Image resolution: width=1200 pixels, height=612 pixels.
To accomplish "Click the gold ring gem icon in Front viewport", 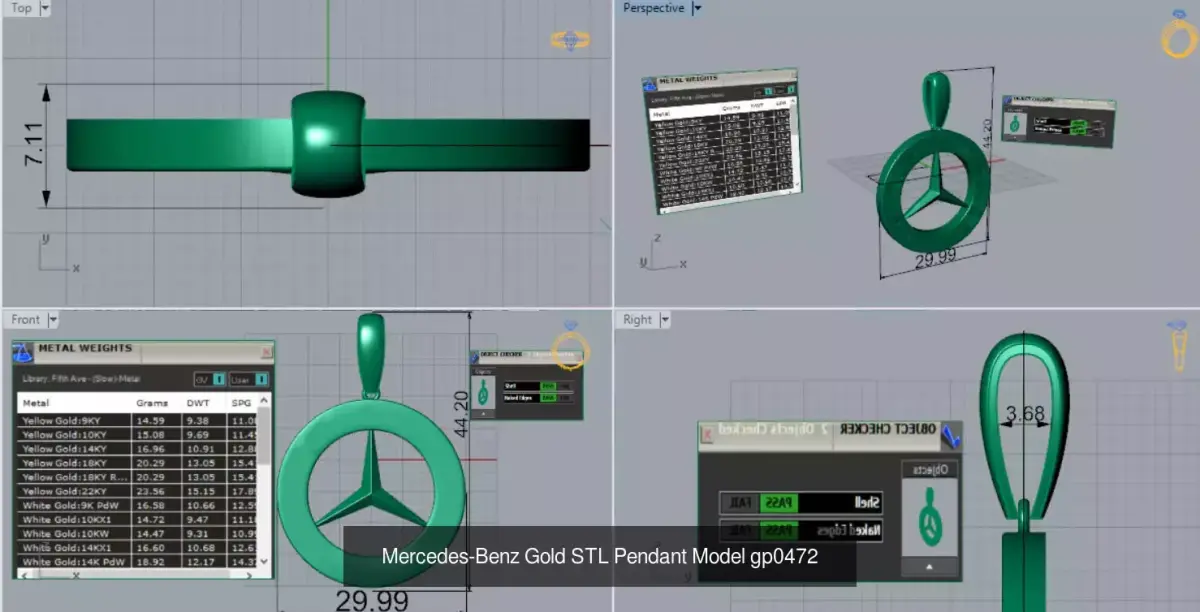I will [x=571, y=345].
